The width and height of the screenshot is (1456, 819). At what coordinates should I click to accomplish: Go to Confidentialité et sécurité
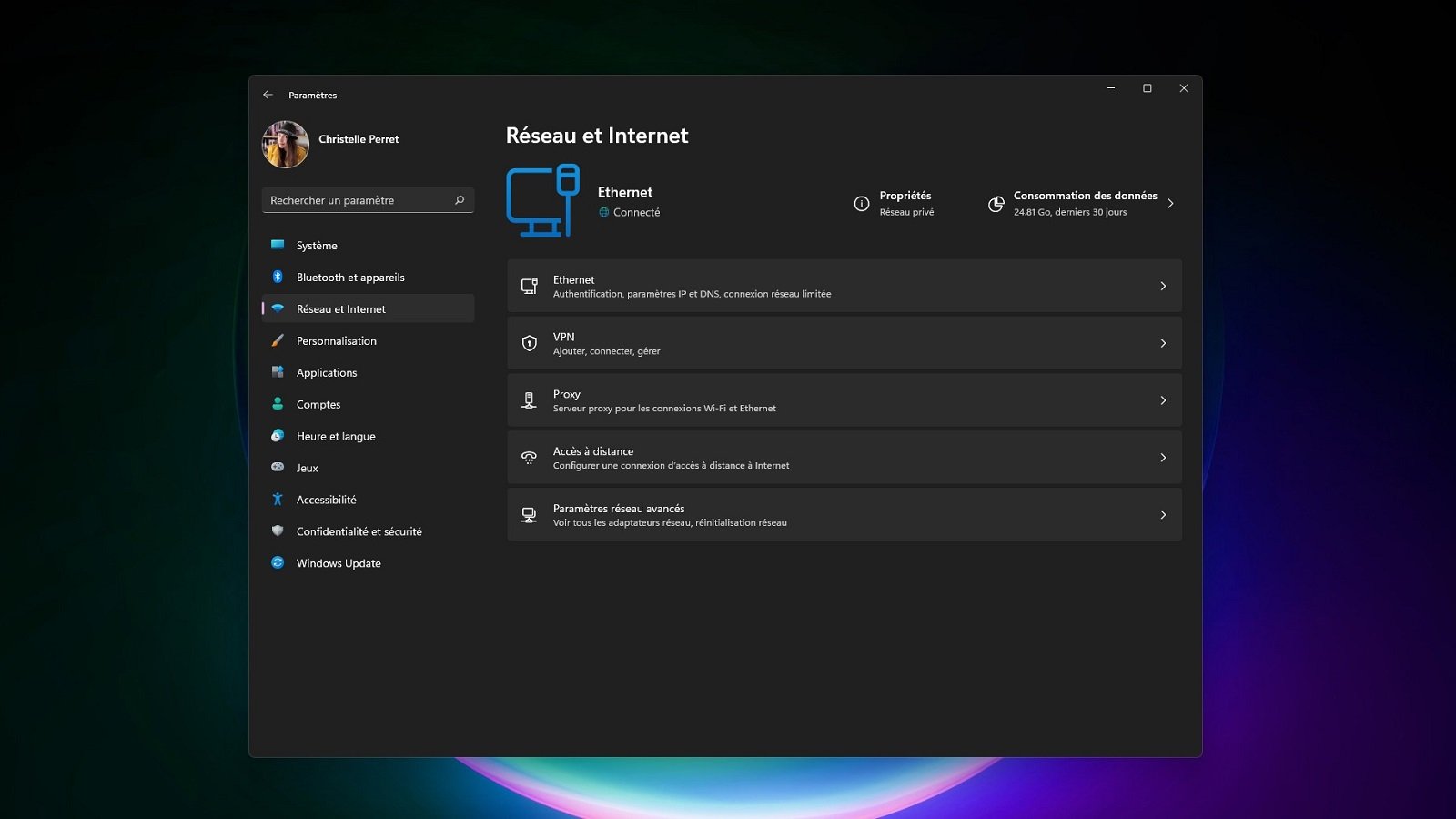click(359, 531)
